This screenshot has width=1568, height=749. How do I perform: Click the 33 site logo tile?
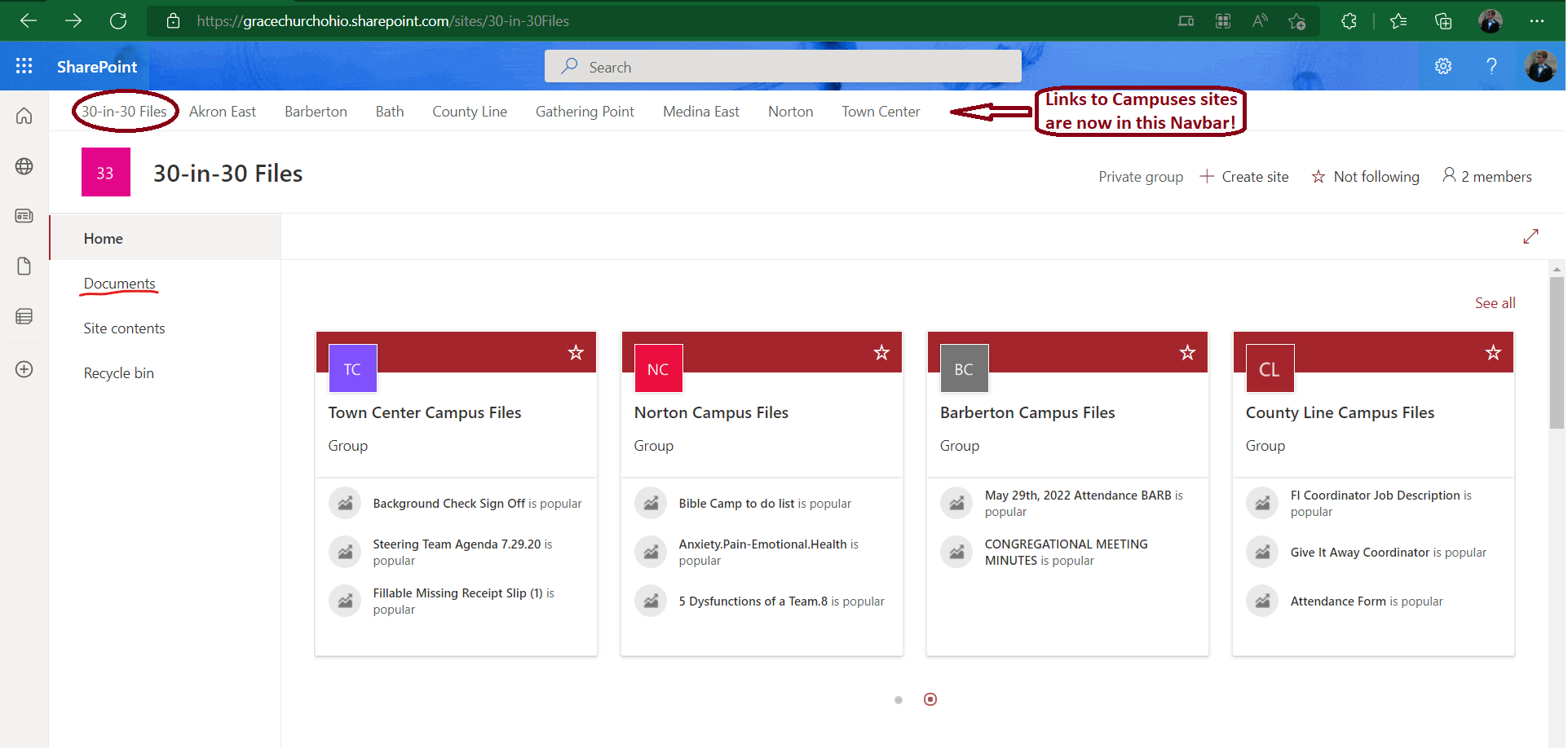point(106,172)
